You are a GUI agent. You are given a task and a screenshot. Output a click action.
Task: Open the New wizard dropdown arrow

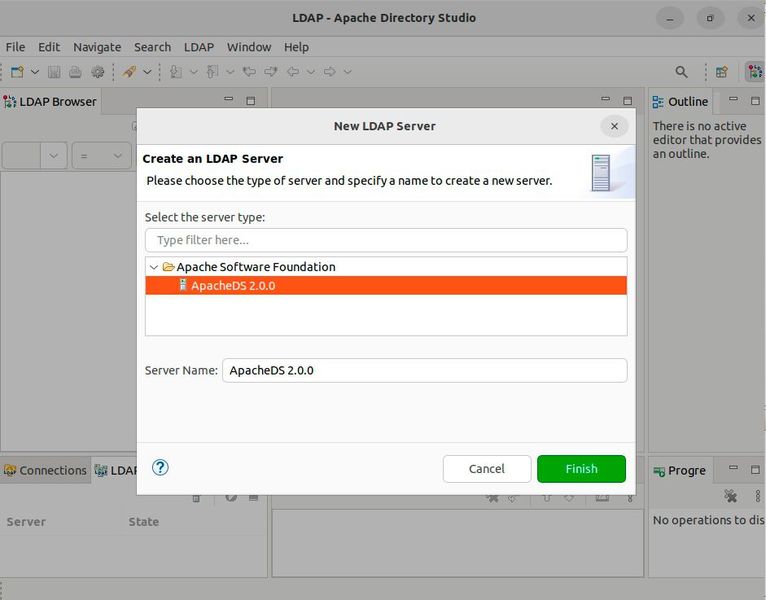(x=35, y=72)
